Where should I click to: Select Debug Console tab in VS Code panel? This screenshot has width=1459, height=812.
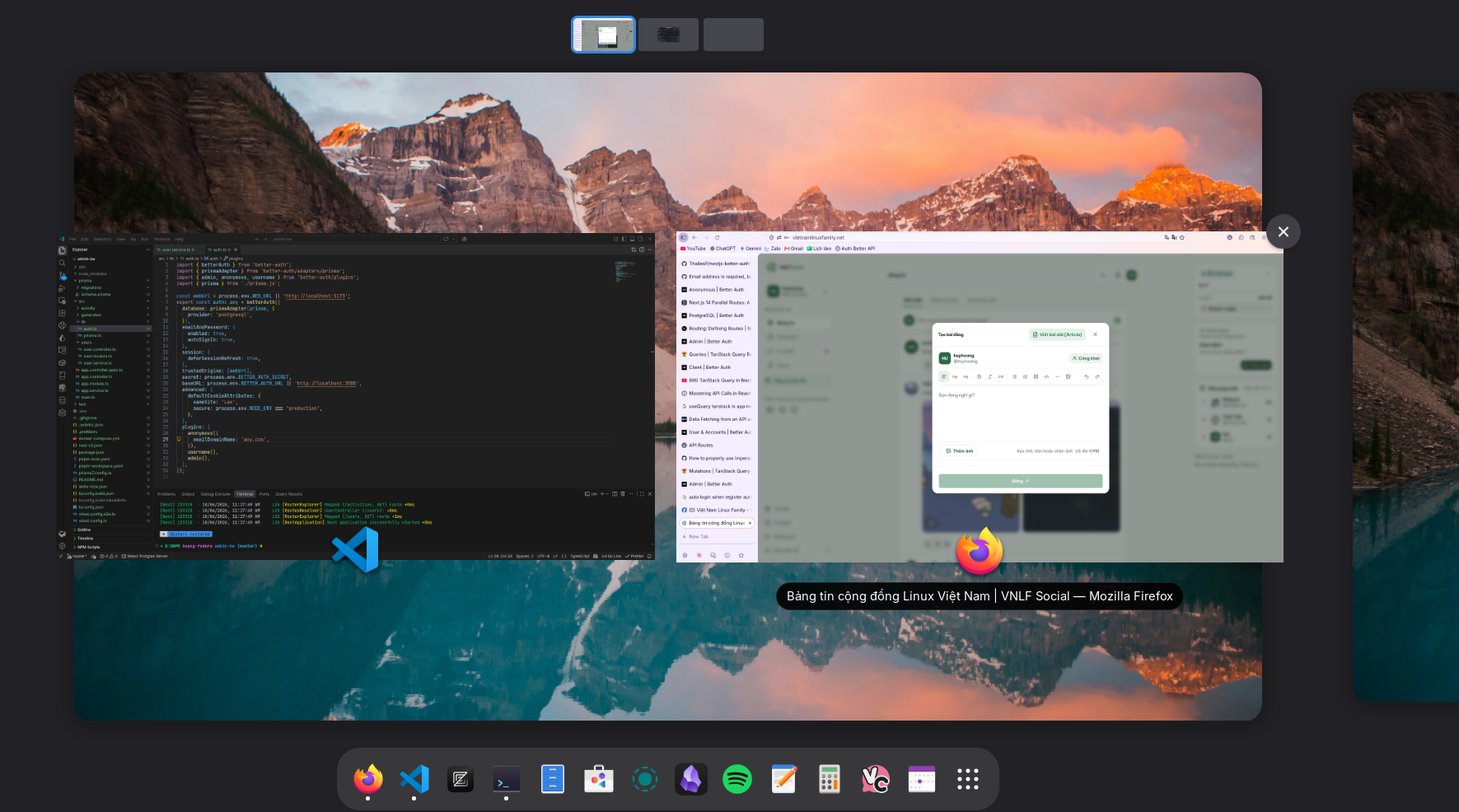point(216,494)
